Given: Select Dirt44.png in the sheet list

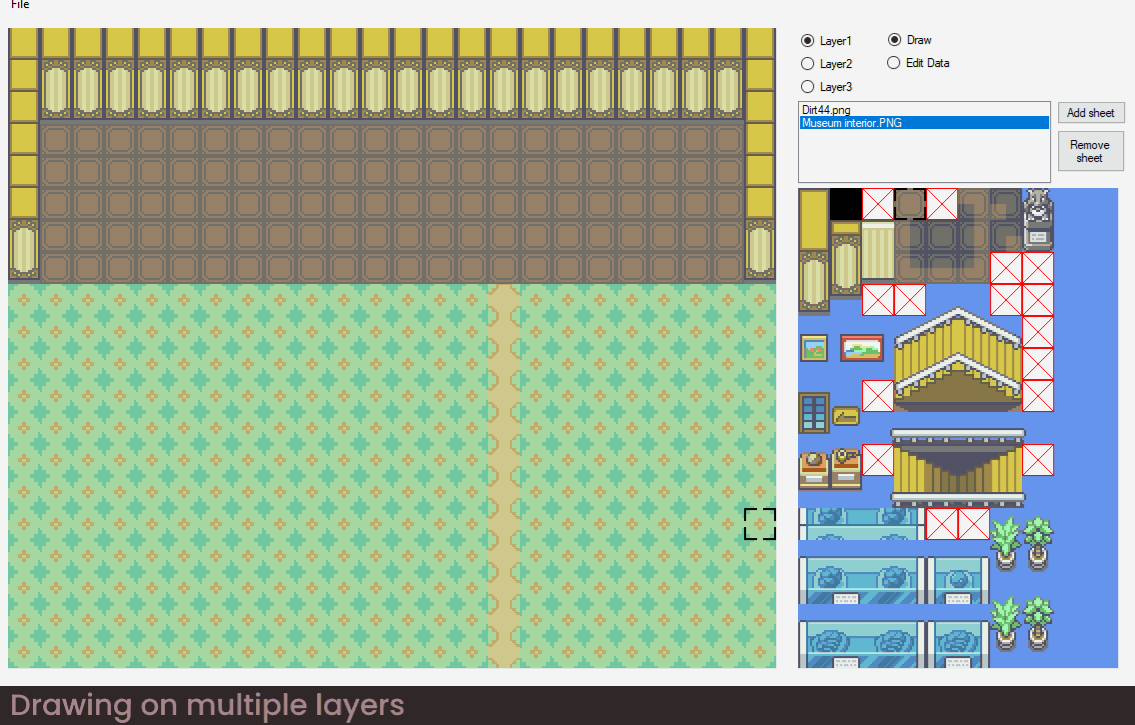Looking at the screenshot, I should coord(924,110).
